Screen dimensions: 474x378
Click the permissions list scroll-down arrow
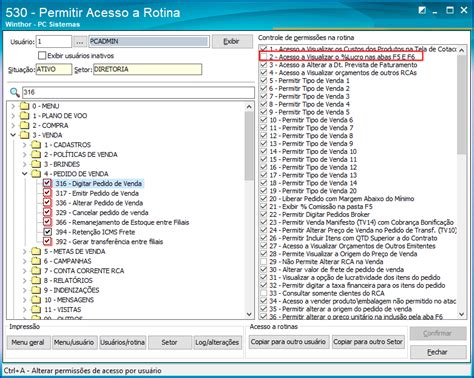point(461,314)
